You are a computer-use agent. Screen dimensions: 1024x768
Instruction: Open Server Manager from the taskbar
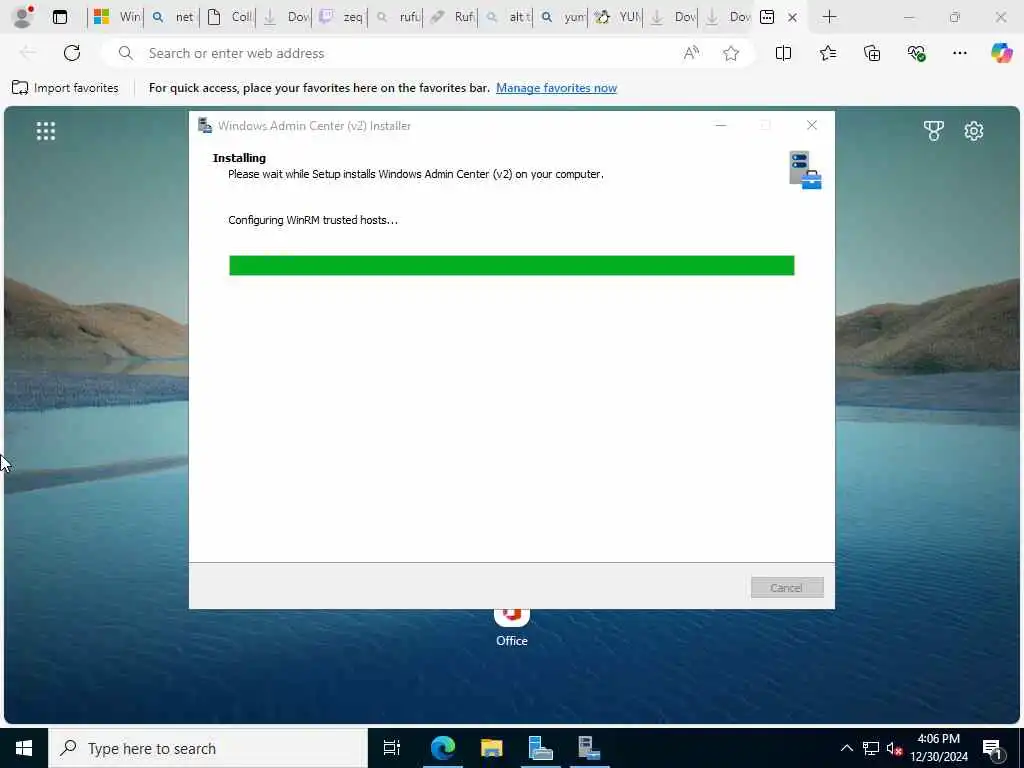pos(541,748)
